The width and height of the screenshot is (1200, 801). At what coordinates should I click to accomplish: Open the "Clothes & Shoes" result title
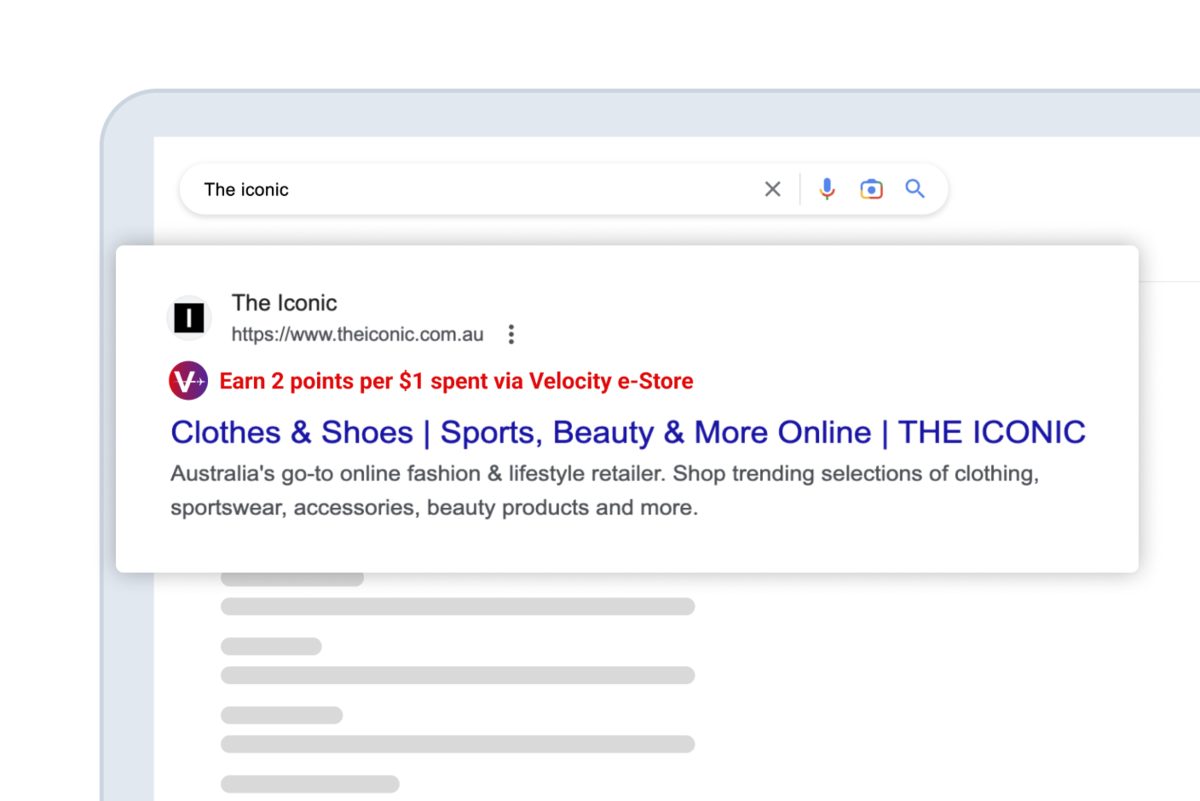coord(628,432)
